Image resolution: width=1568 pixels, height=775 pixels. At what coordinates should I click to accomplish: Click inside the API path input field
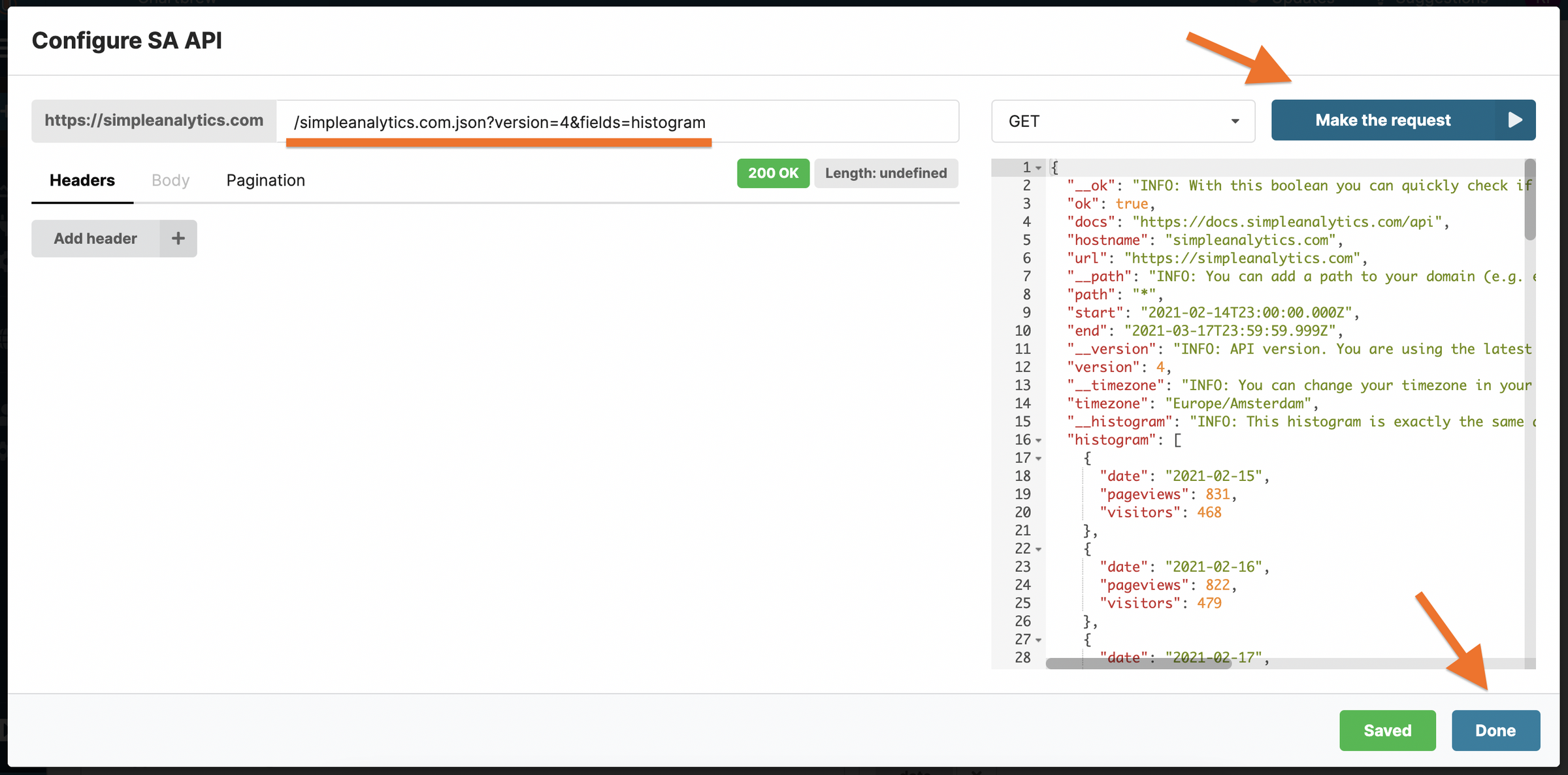point(588,121)
